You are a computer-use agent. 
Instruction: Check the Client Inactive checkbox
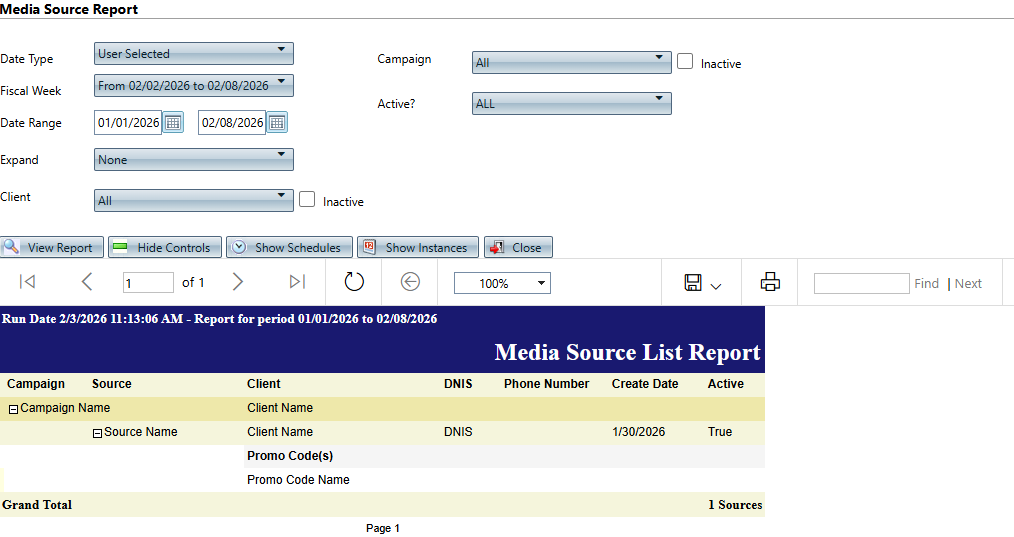click(307, 200)
